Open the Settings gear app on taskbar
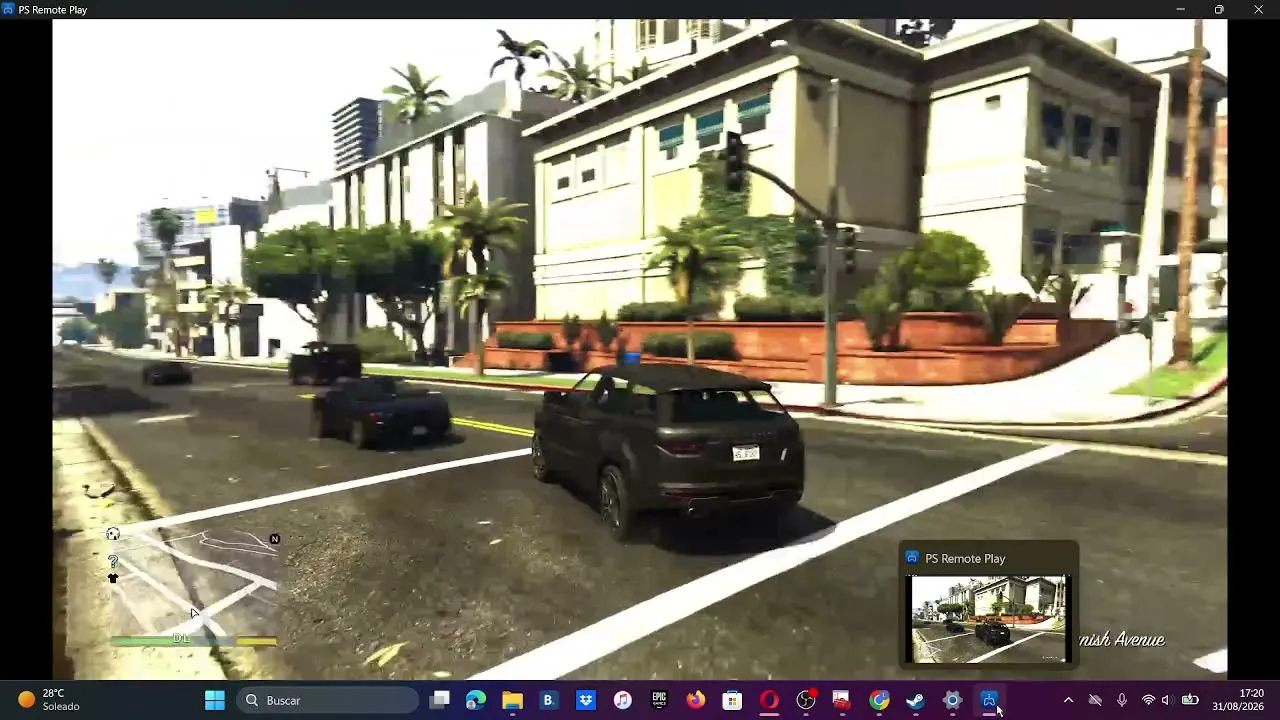This screenshot has width=1280, height=720. pyautogui.click(x=952, y=700)
